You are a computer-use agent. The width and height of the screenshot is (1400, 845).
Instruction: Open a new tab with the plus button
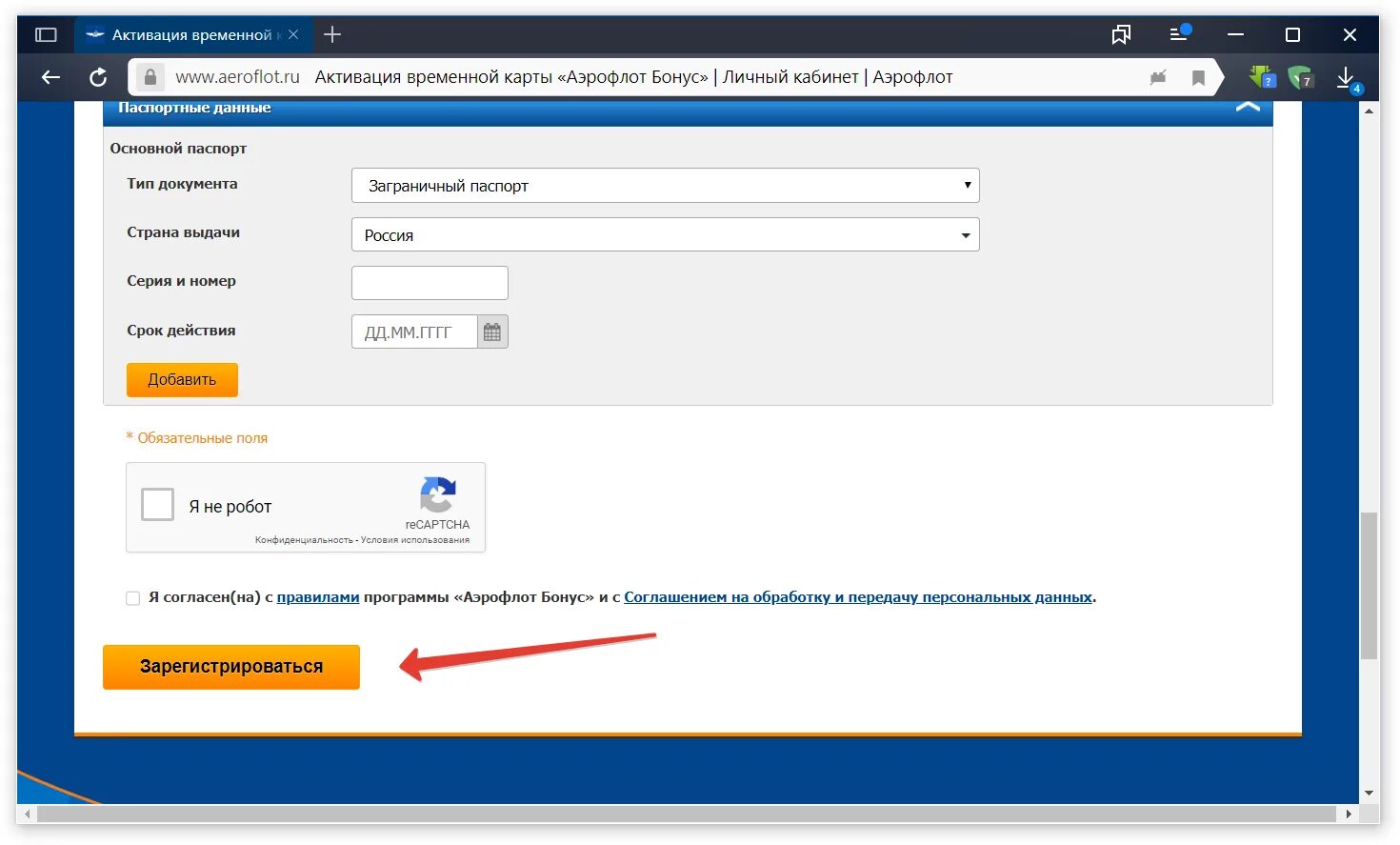point(332,35)
